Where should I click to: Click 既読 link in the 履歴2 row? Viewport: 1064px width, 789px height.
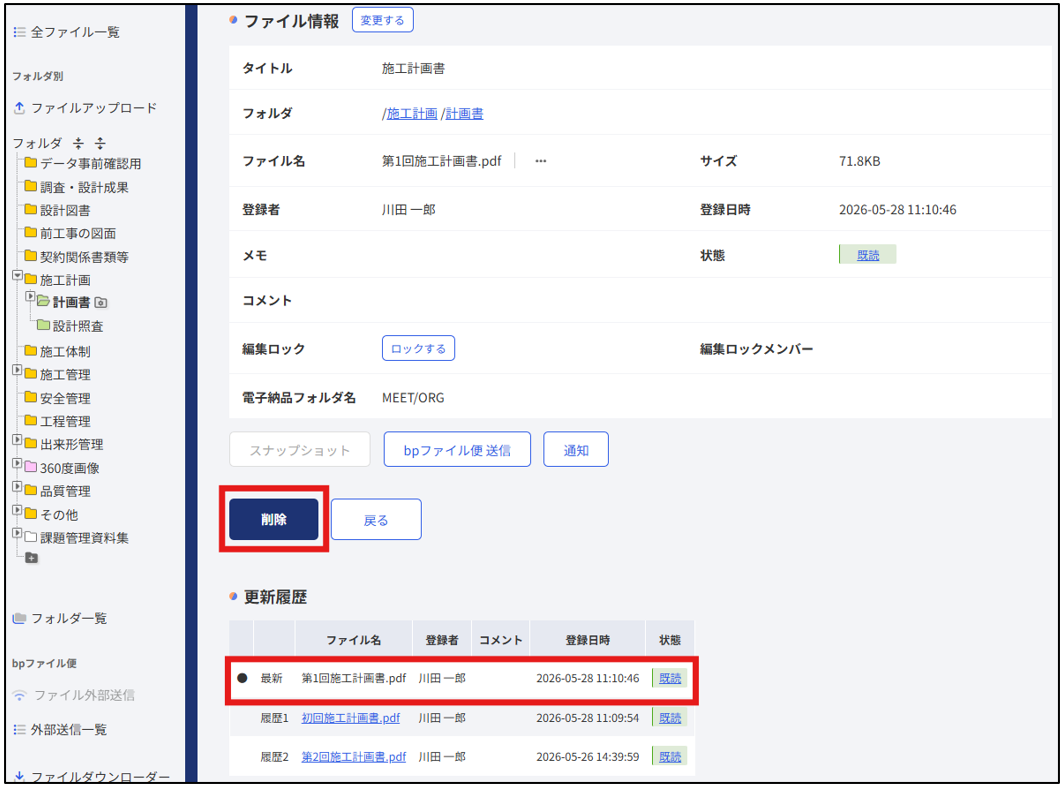[x=670, y=756]
